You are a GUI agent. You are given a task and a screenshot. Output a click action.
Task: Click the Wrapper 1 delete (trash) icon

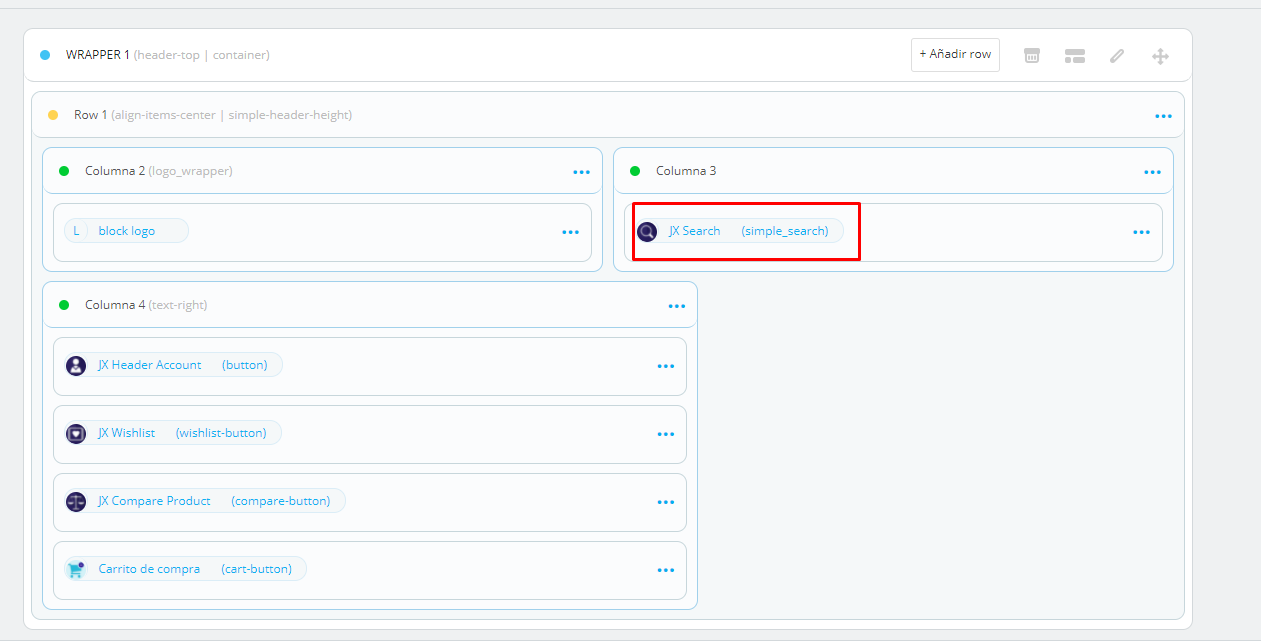point(1032,56)
